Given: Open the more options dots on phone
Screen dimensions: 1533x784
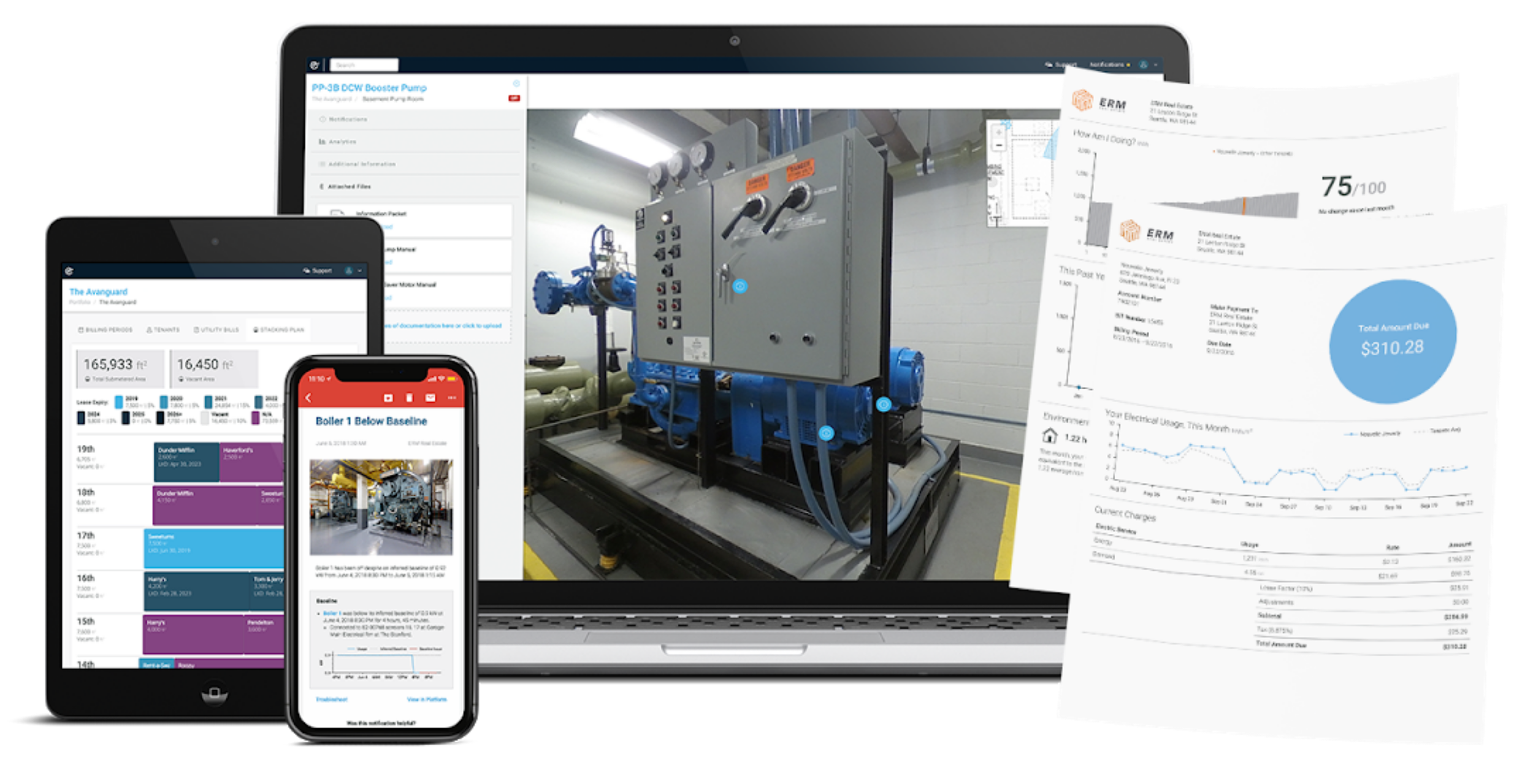Looking at the screenshot, I should click(x=452, y=398).
